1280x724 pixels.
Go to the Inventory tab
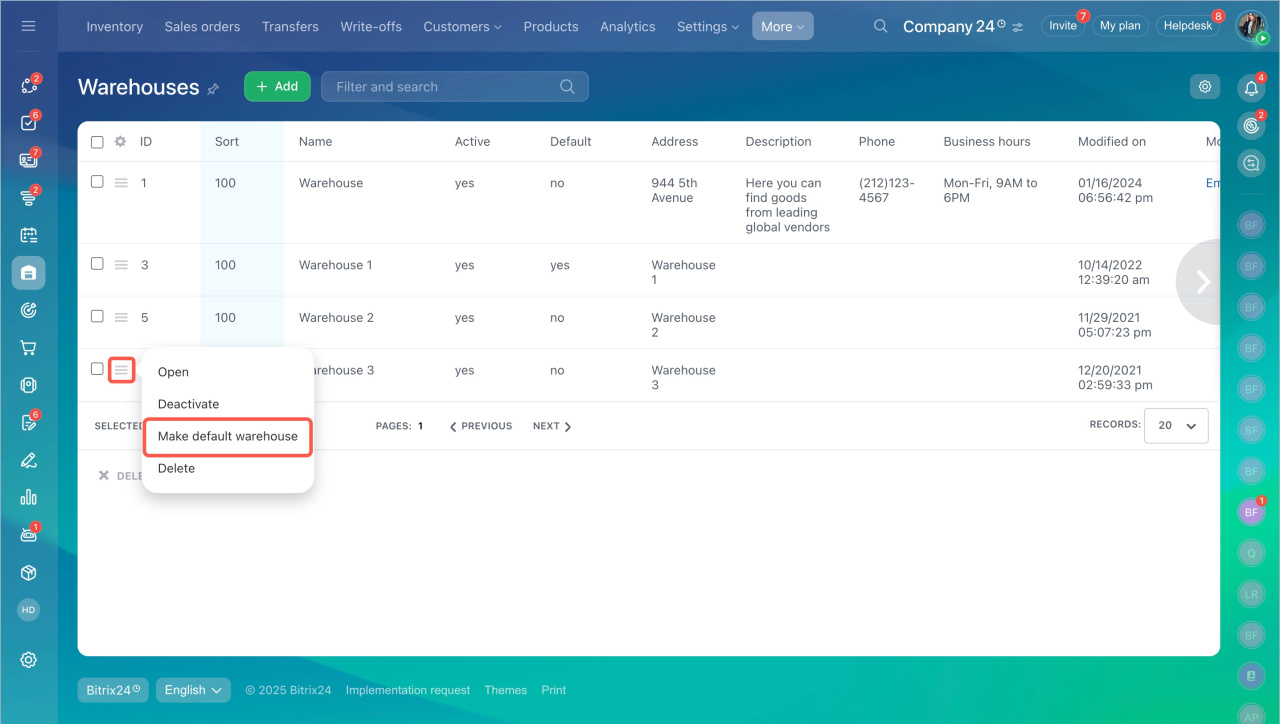click(115, 27)
